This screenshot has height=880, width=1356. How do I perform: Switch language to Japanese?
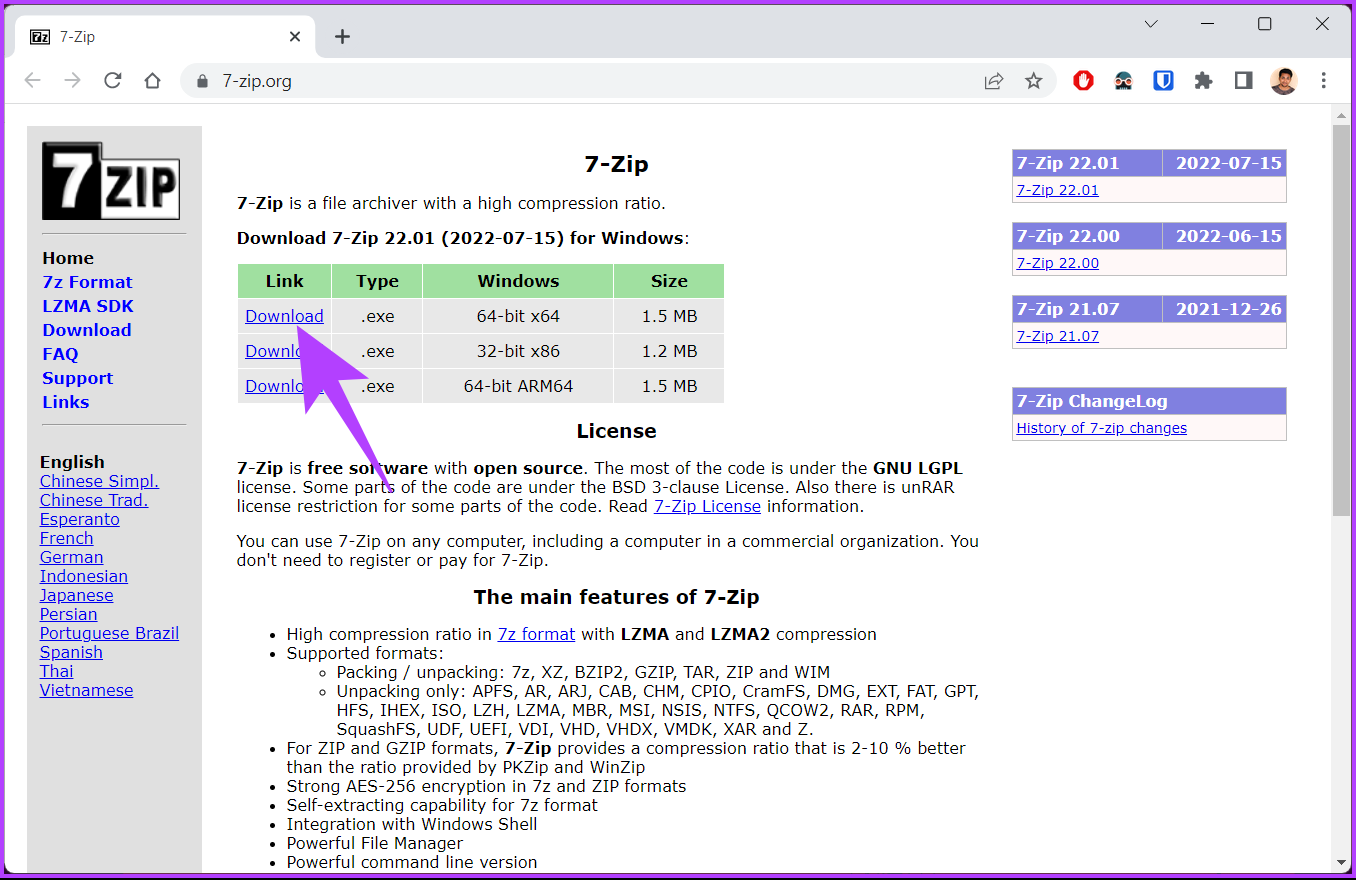[x=77, y=595]
